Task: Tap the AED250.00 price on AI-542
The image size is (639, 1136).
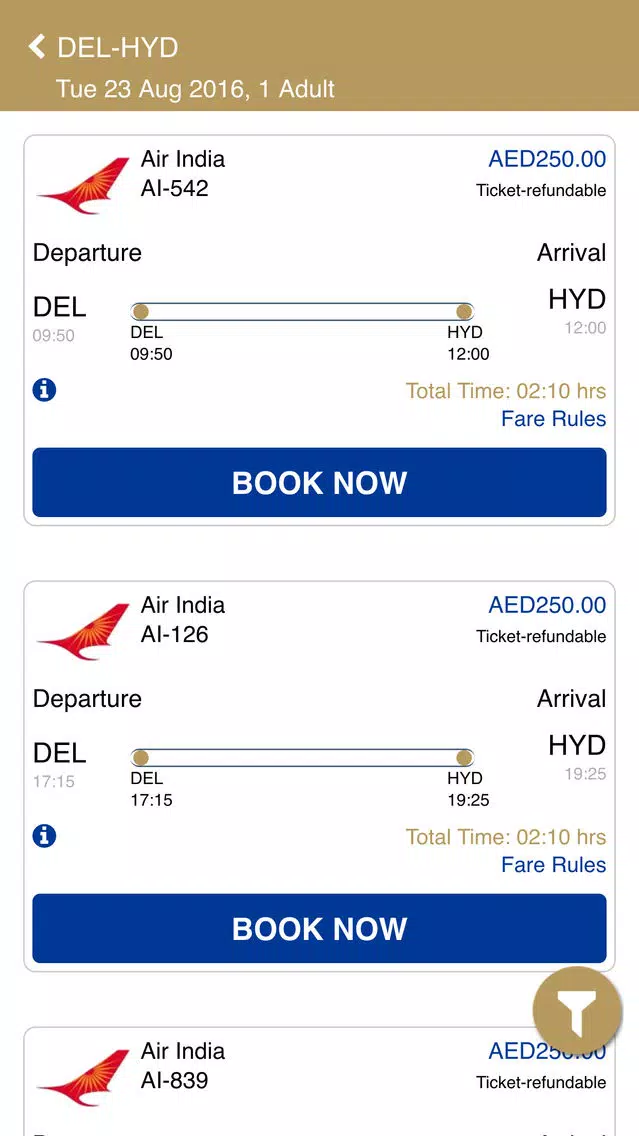Action: tap(547, 159)
